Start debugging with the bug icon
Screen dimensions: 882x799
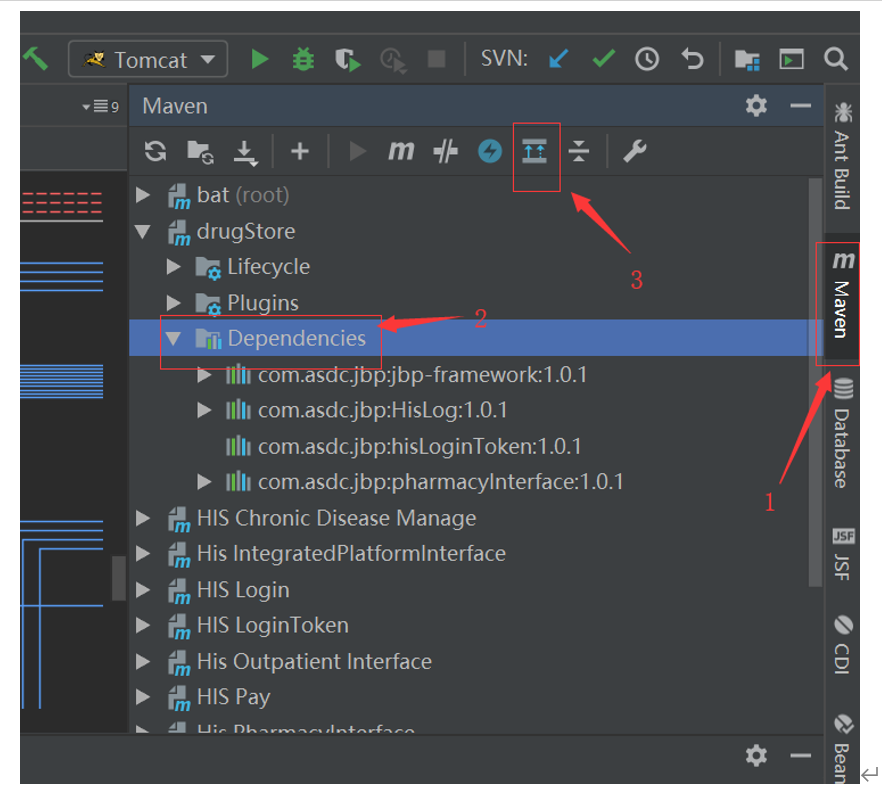coord(303,59)
